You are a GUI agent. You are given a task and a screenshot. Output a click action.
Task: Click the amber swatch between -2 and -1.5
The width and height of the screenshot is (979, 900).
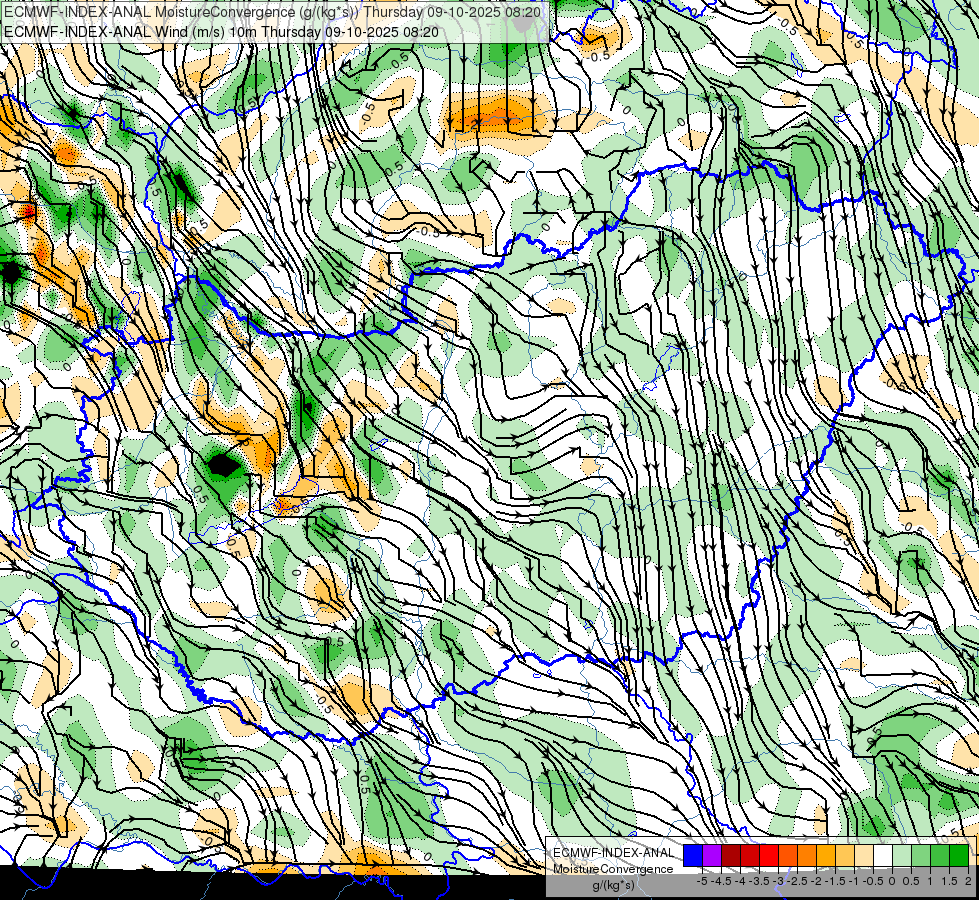coord(826,856)
